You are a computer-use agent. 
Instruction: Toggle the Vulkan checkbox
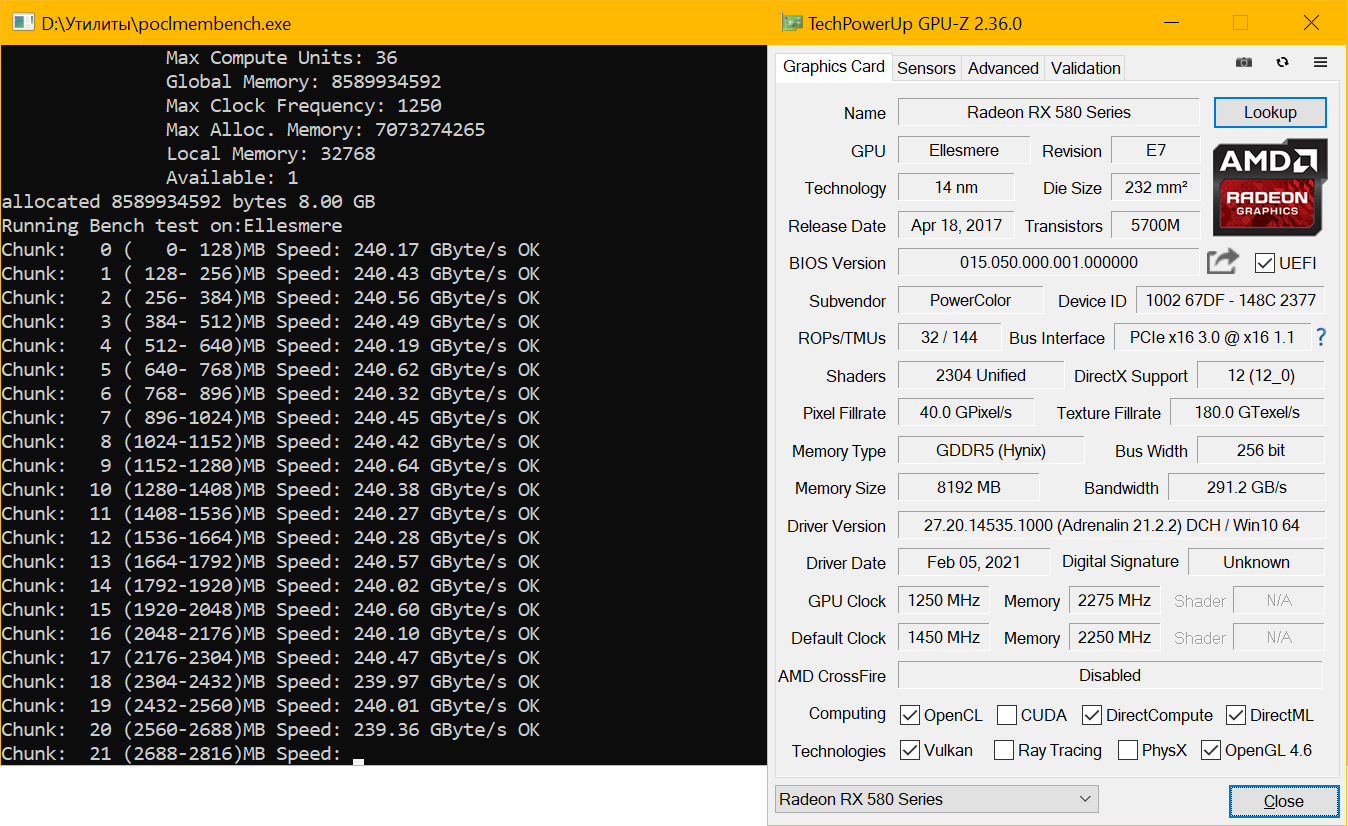(x=910, y=750)
